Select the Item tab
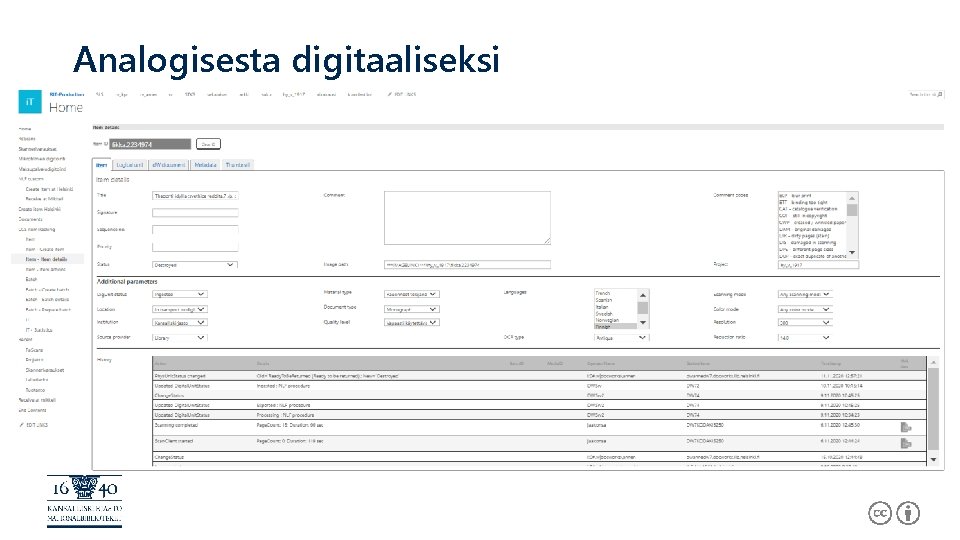The image size is (960, 540). [102, 165]
